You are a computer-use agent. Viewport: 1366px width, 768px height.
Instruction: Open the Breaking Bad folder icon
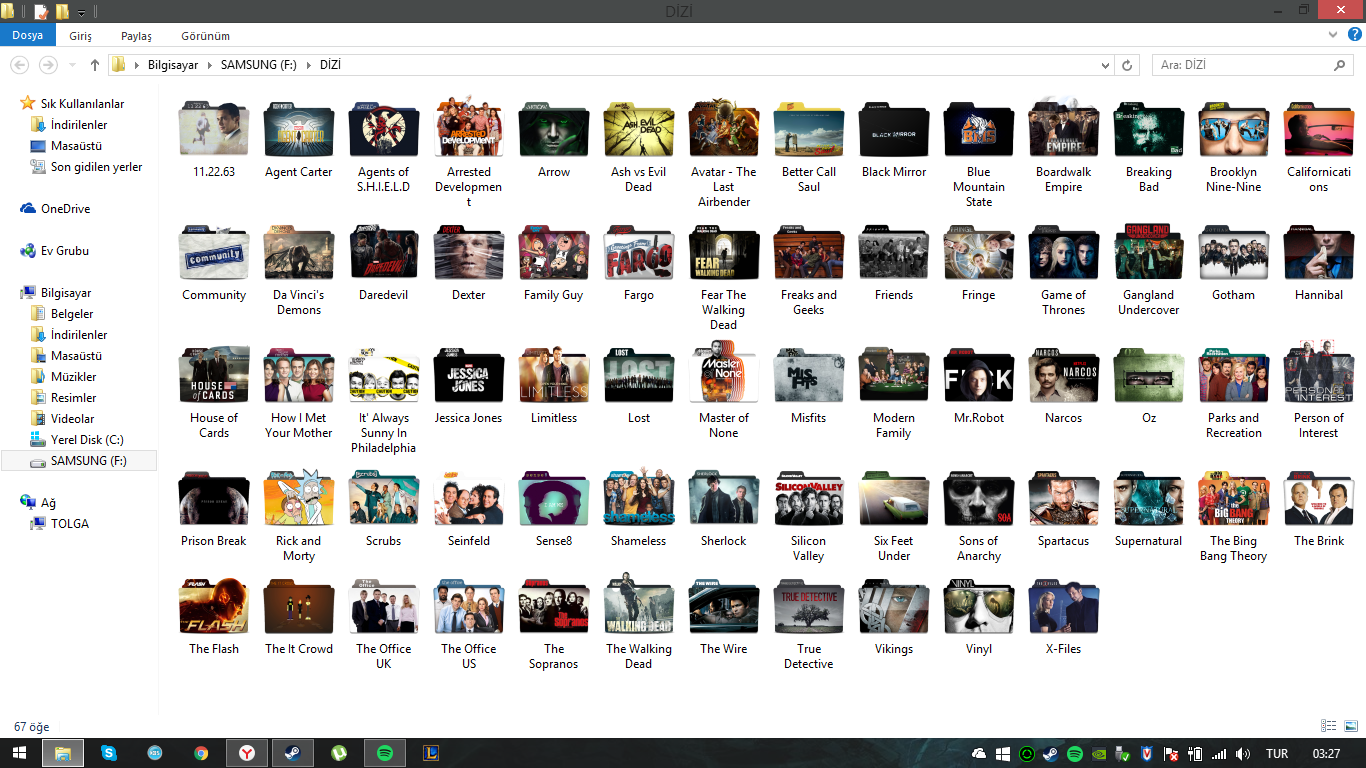(1149, 130)
